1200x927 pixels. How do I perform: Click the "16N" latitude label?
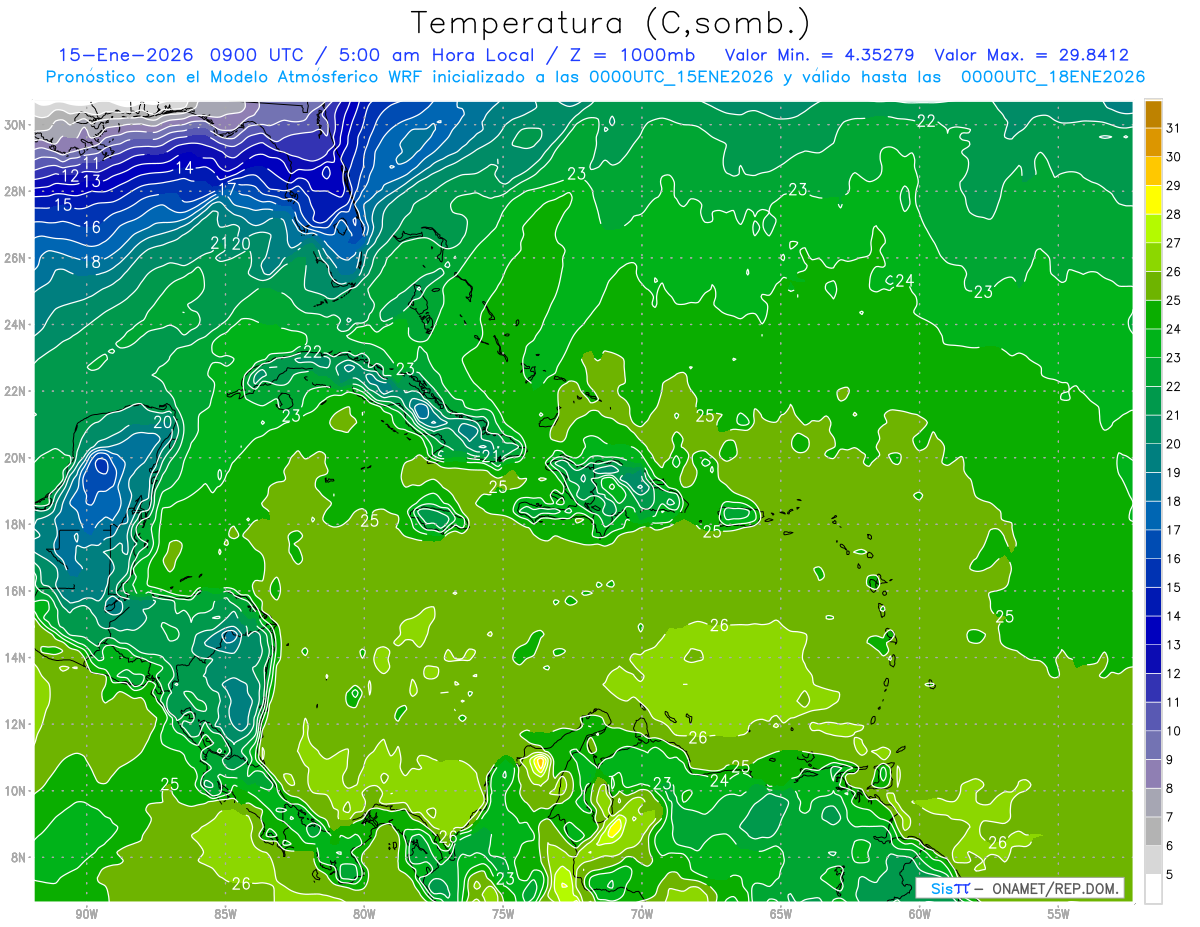click(x=16, y=590)
